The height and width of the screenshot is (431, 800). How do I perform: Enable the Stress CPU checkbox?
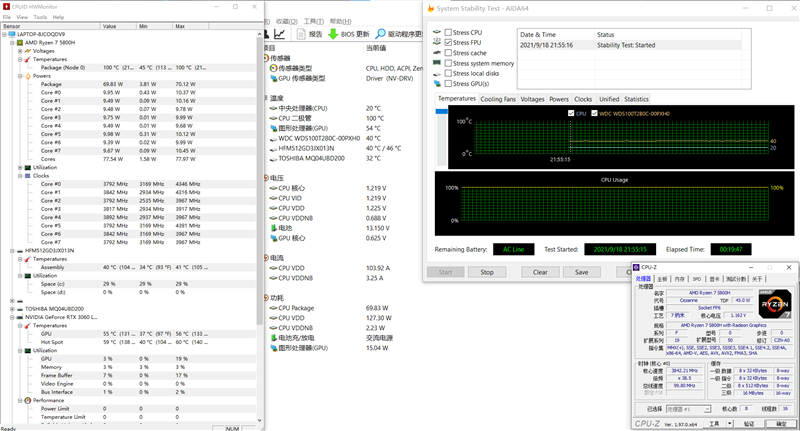448,32
